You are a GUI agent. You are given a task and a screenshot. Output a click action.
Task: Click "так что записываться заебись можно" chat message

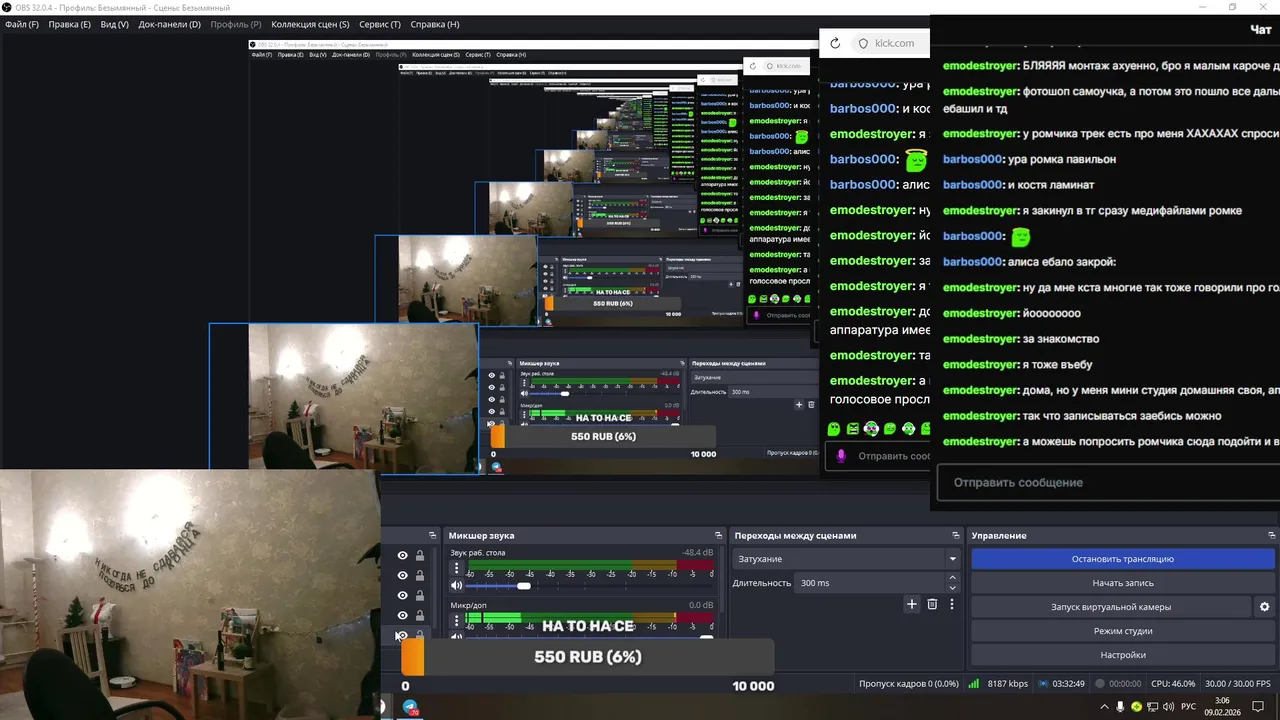coord(1121,416)
